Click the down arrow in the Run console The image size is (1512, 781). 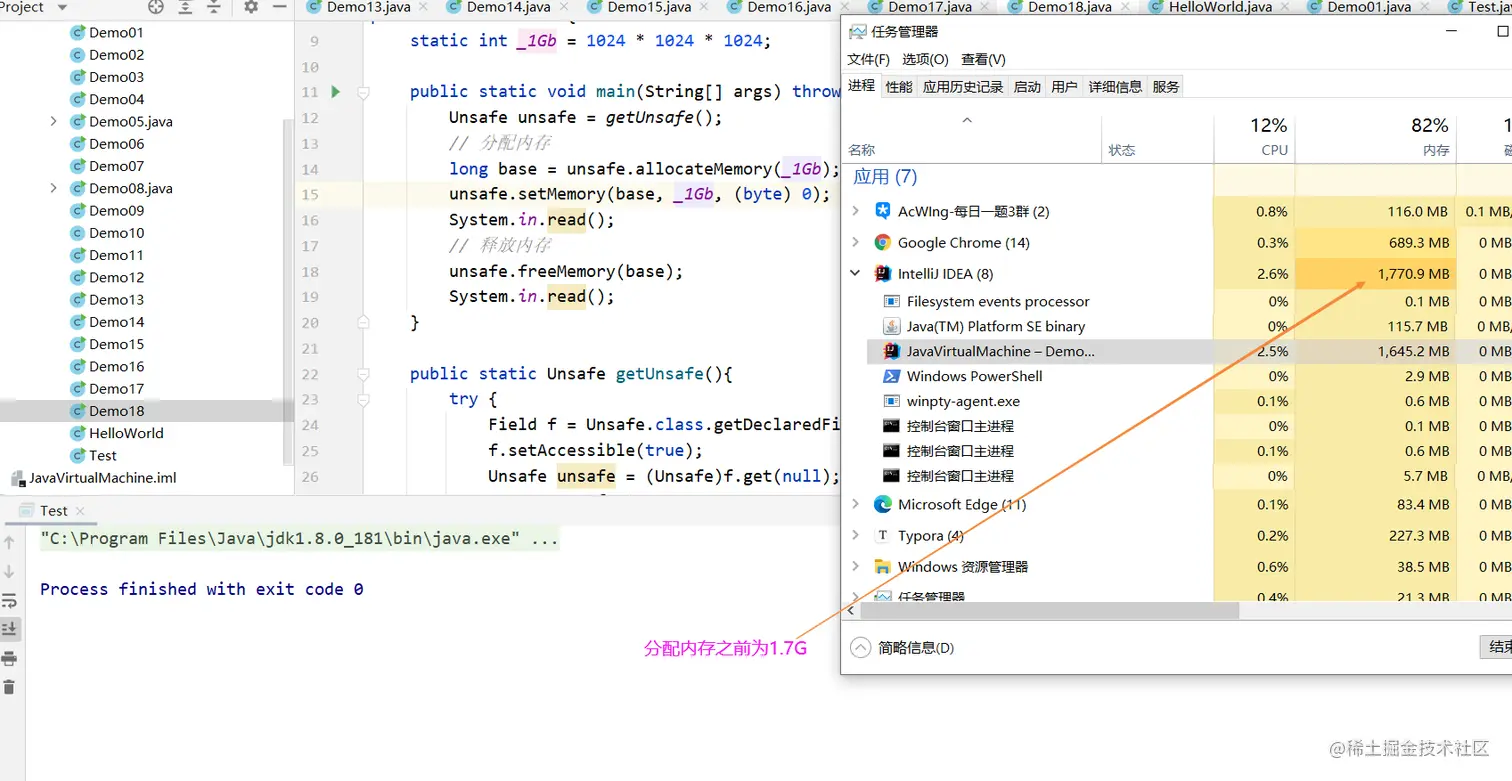coord(9,572)
